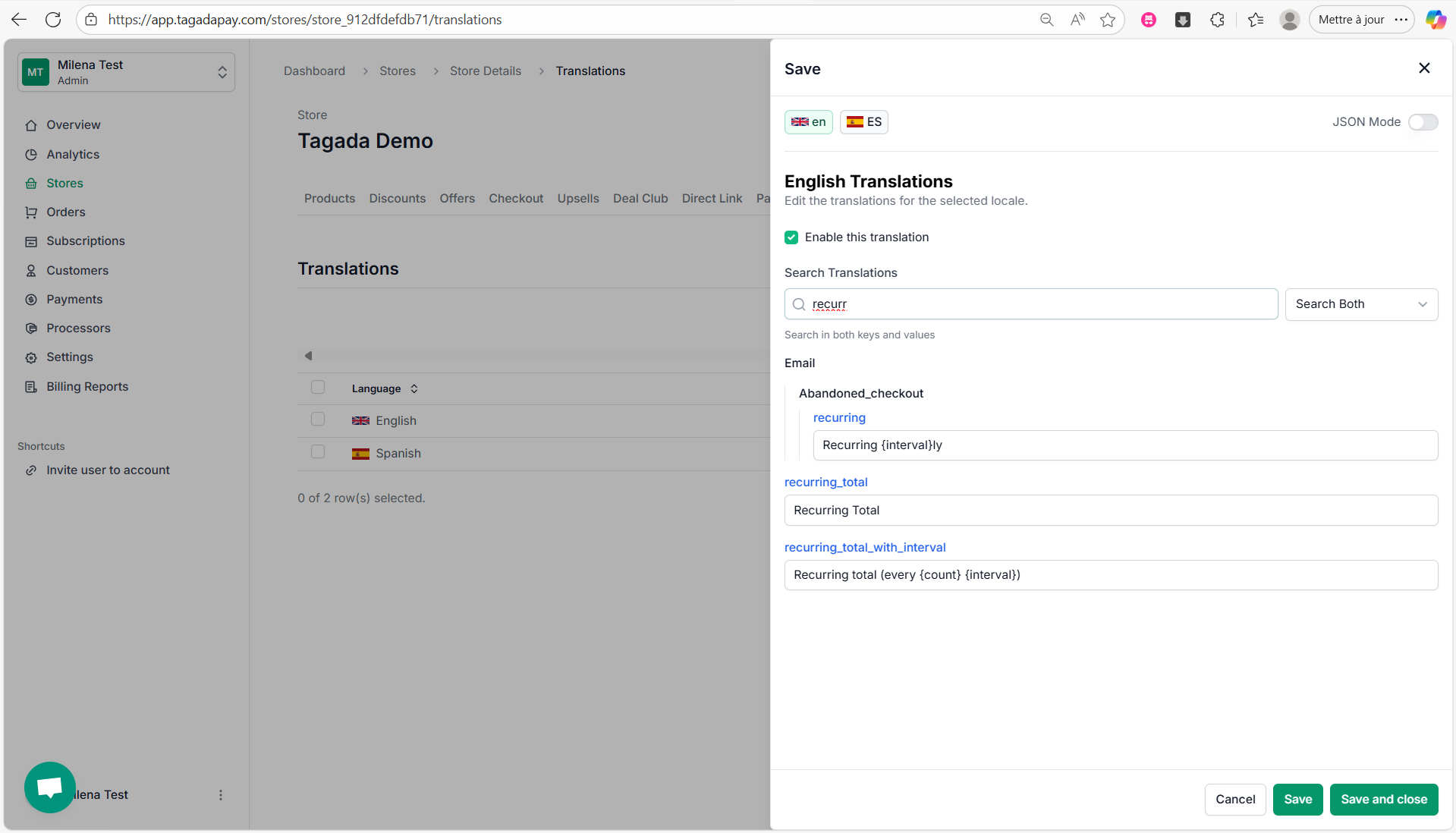The width and height of the screenshot is (1456, 833).
Task: Switch to the en locale tab
Action: [x=808, y=122]
